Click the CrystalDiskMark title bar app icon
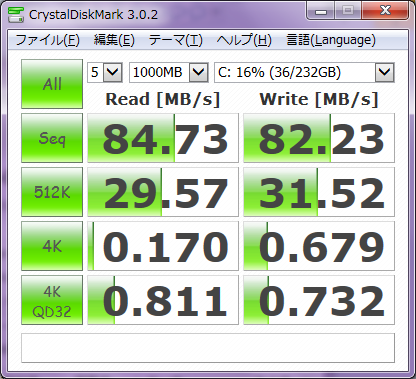416x379 pixels. click(x=16, y=15)
